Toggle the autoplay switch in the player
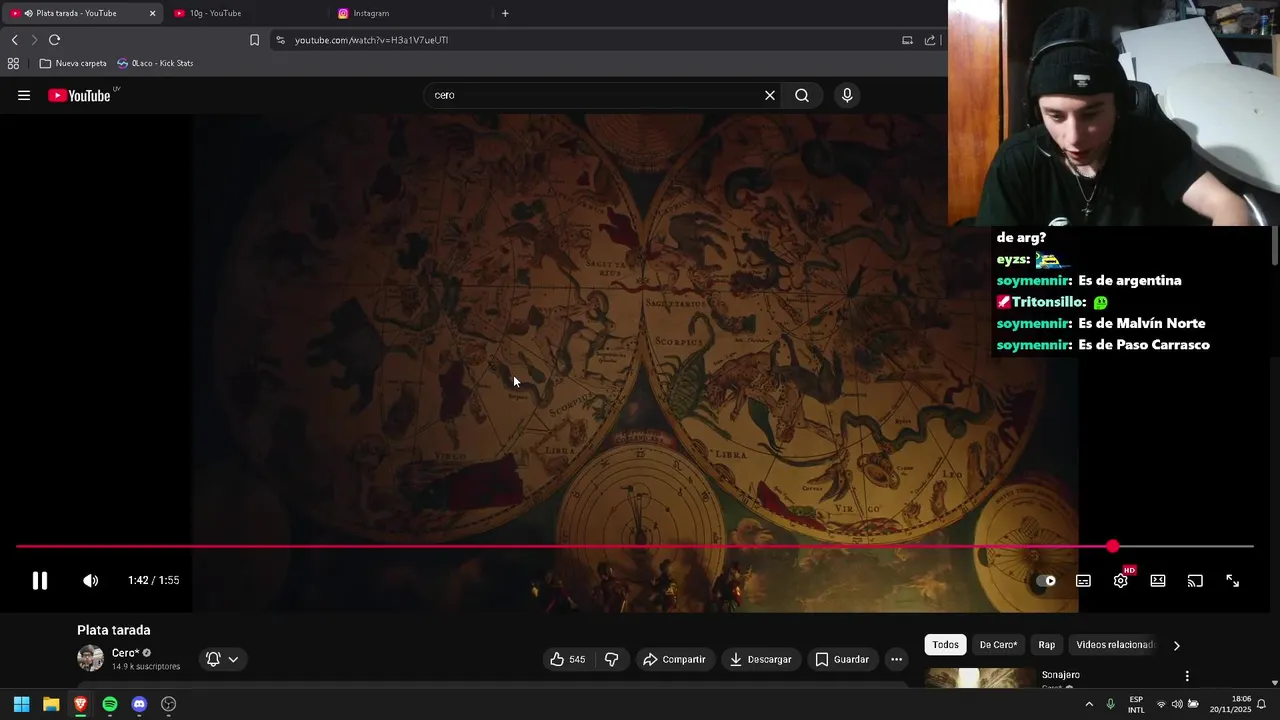The width and height of the screenshot is (1280, 720). click(x=1045, y=581)
